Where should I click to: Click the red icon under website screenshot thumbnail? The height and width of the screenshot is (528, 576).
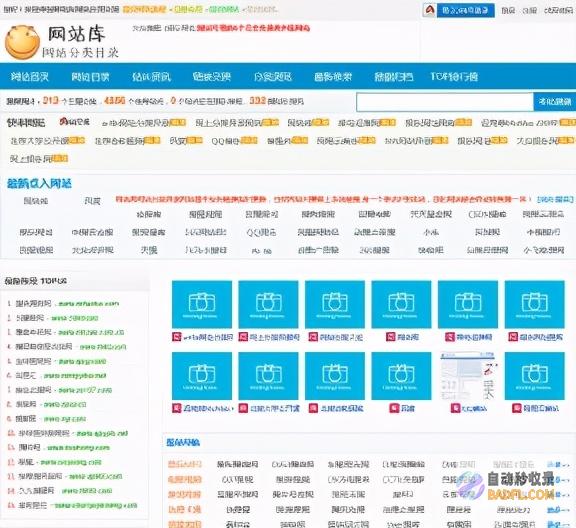(456, 408)
